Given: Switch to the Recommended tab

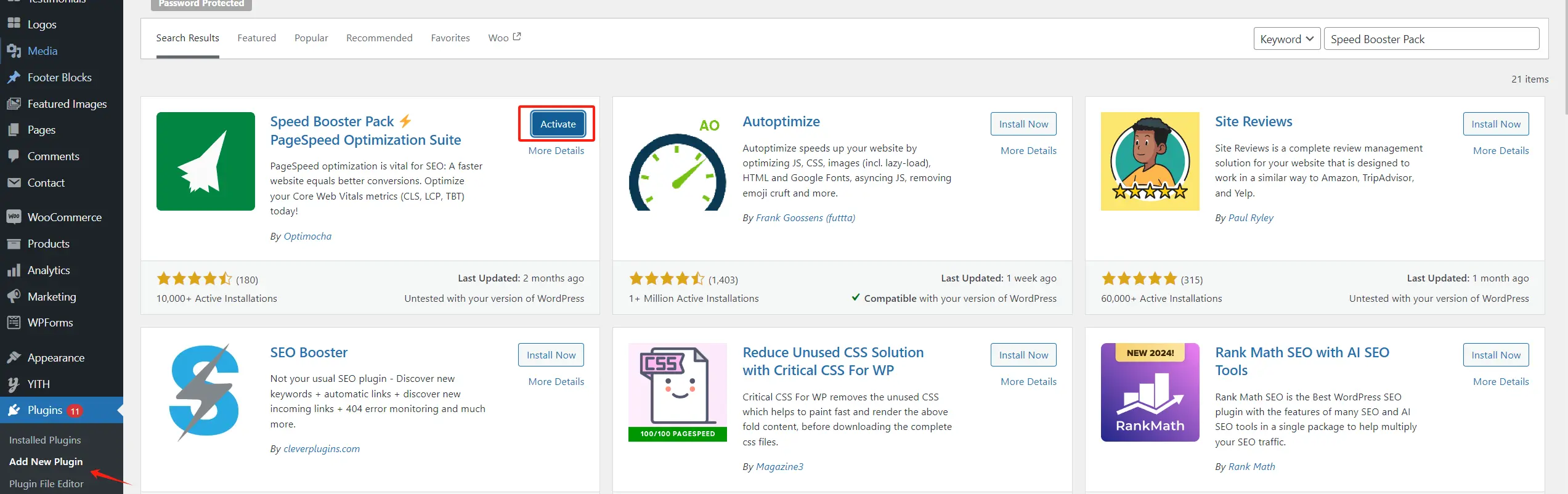Looking at the screenshot, I should click(x=380, y=38).
